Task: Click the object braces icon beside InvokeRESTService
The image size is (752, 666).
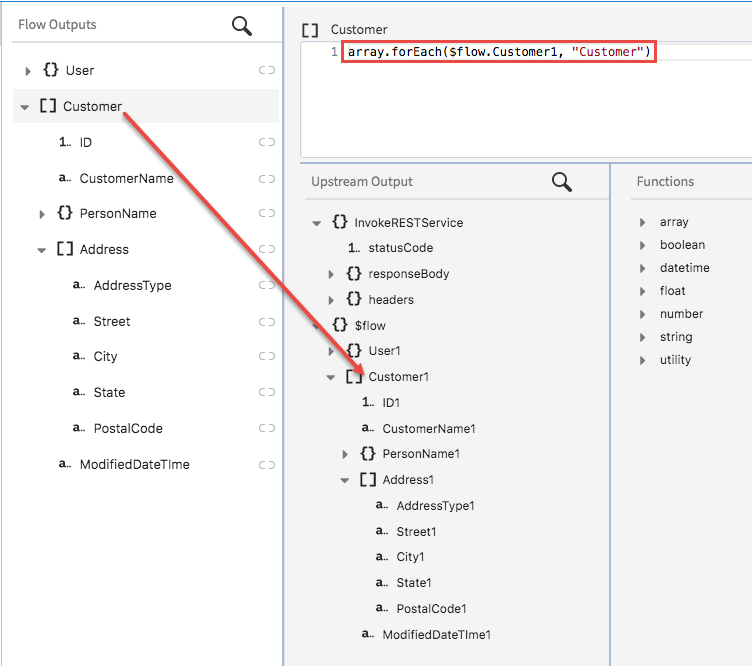Action: click(340, 222)
